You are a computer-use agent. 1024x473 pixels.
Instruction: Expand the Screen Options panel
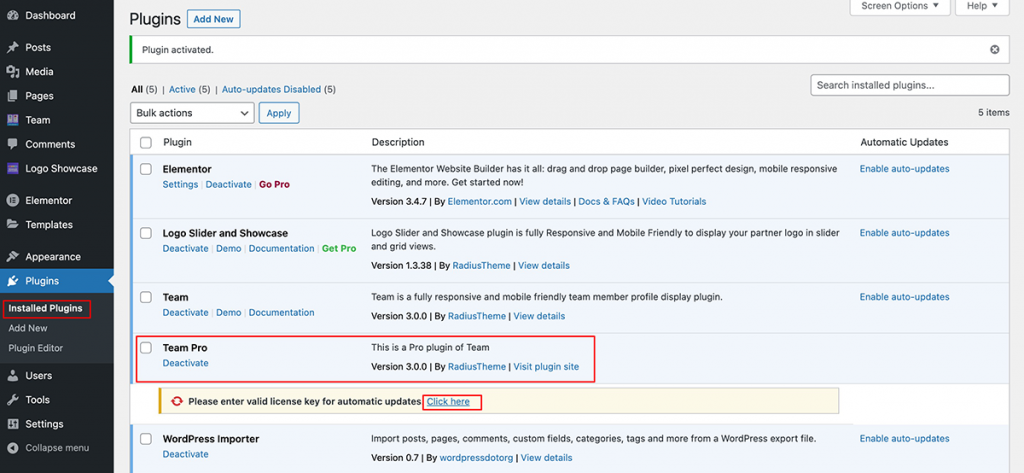pos(899,6)
